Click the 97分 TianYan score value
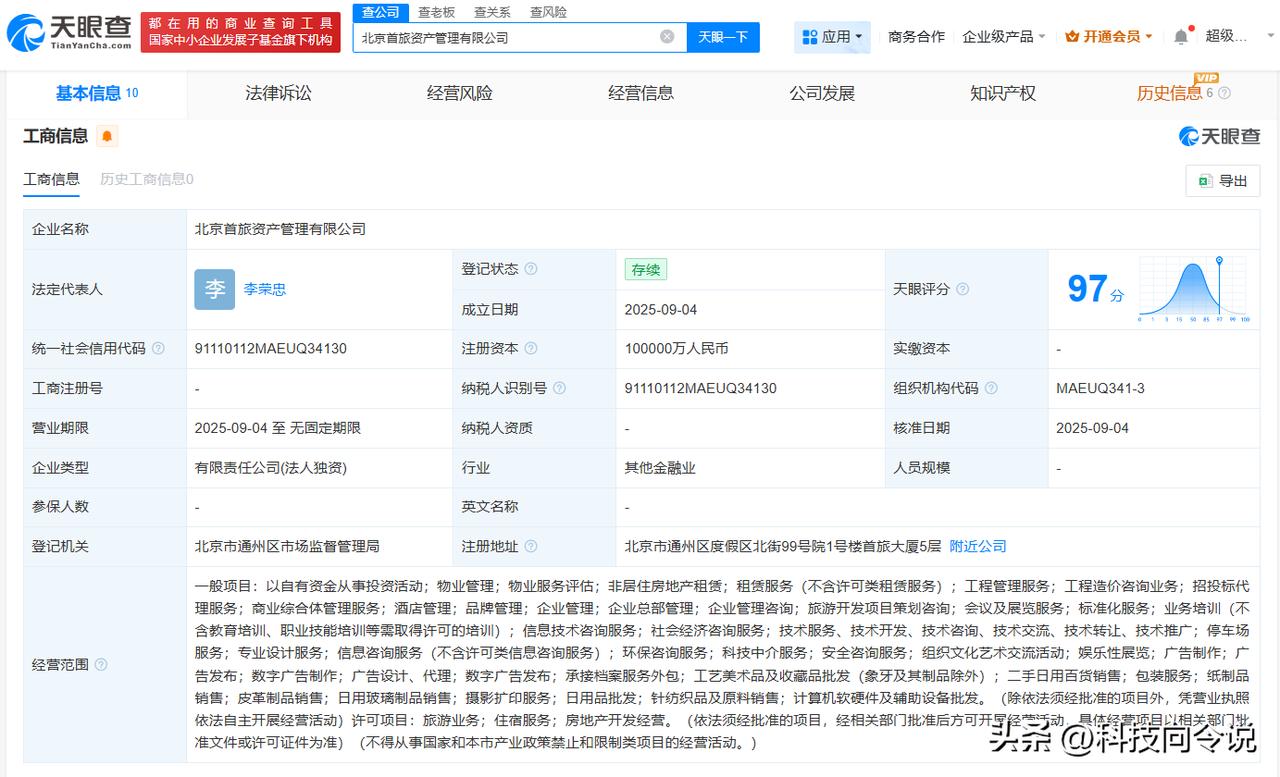The width and height of the screenshot is (1280, 777). tap(1095, 289)
